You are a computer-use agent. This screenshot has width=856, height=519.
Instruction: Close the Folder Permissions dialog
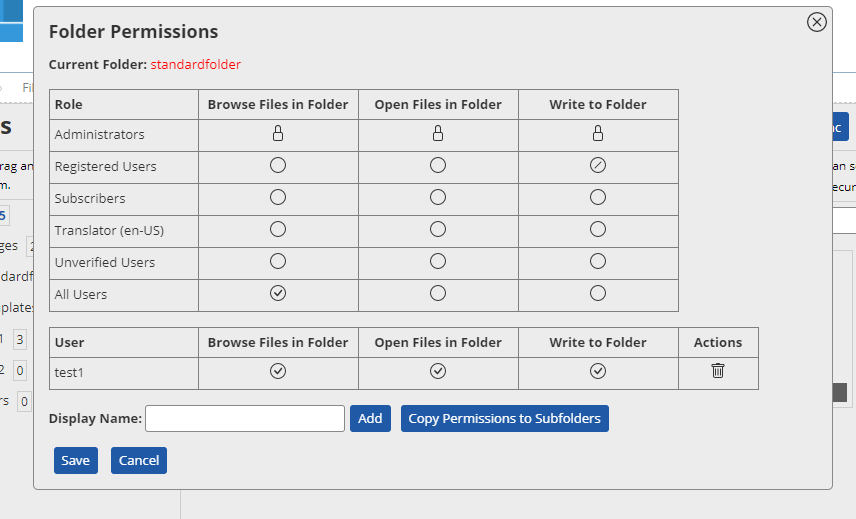tap(817, 22)
